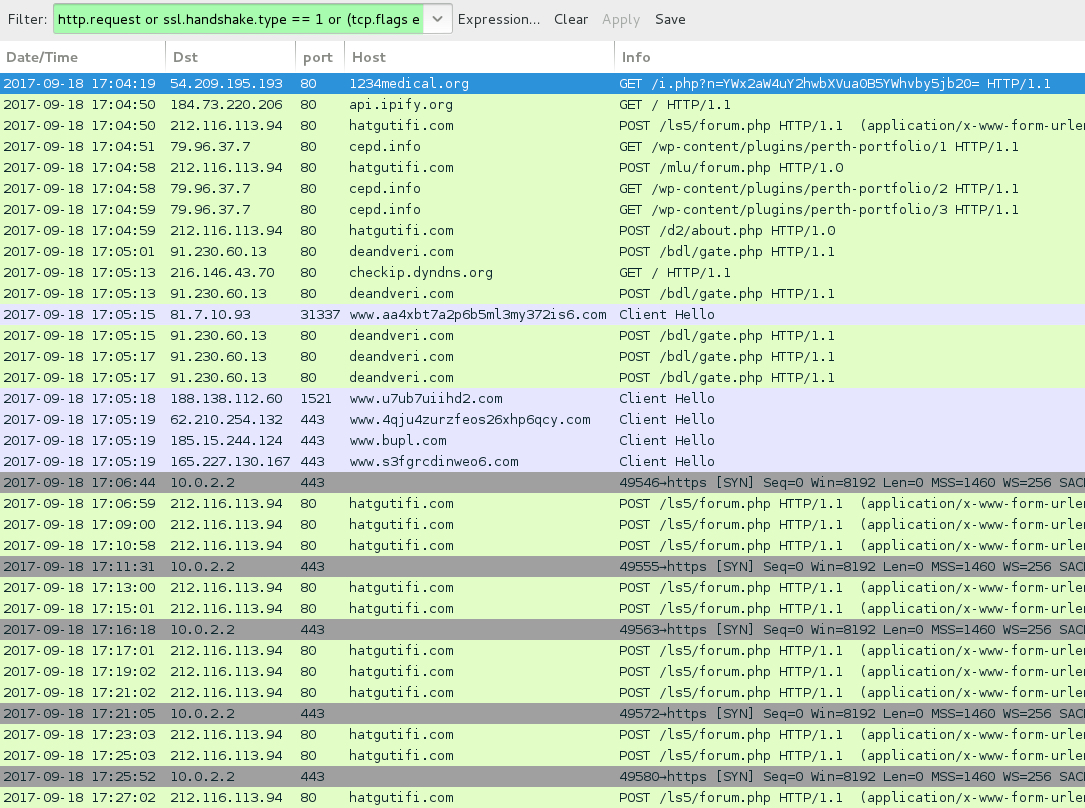This screenshot has width=1085, height=808.
Task: Click destination IP 62.210.254.132
Action: point(226,419)
